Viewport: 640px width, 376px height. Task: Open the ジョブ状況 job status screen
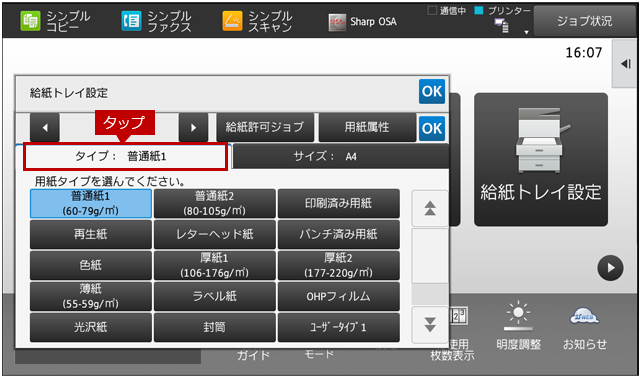[x=584, y=21]
